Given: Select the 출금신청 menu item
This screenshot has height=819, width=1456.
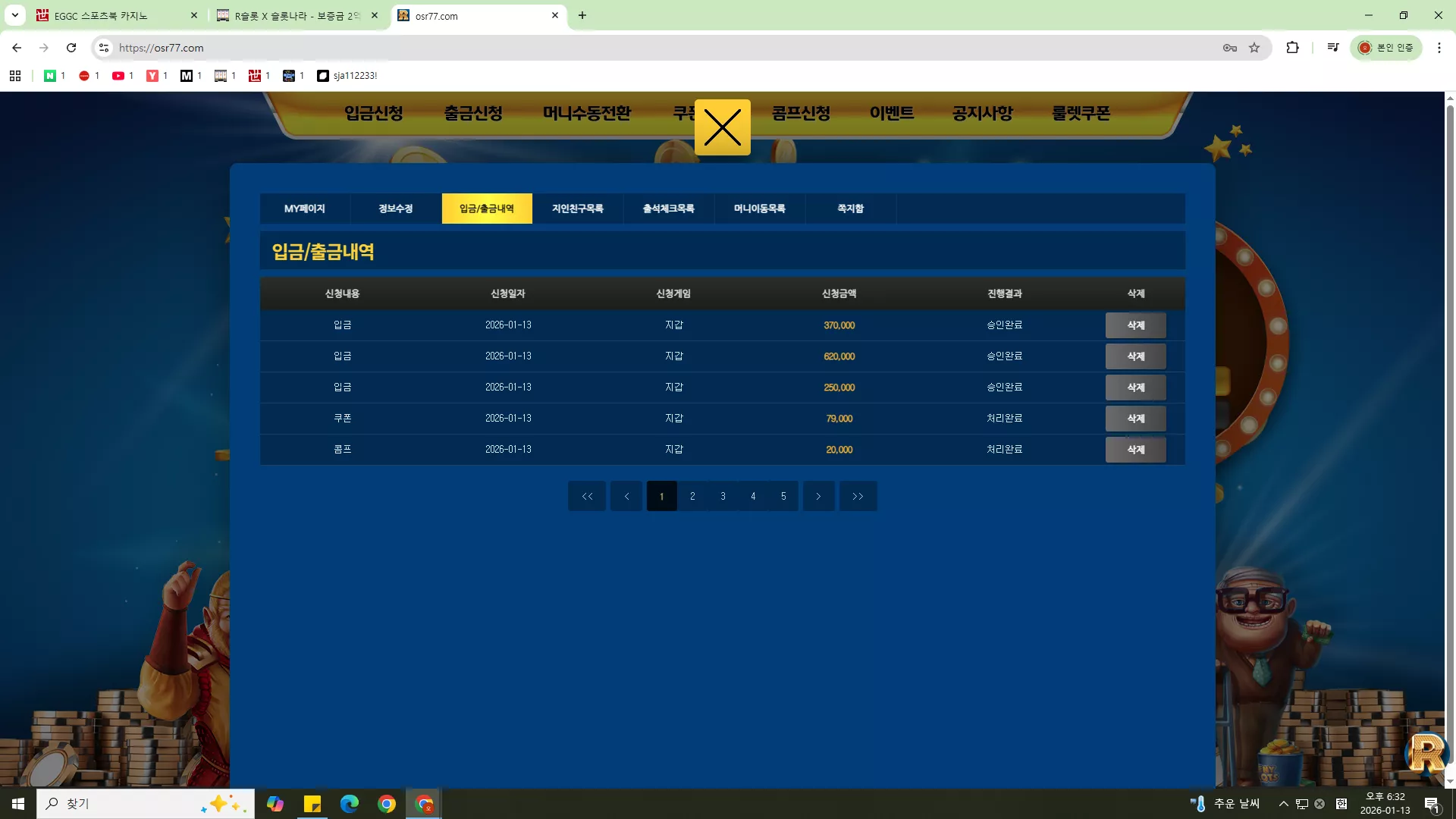Looking at the screenshot, I should point(473,113).
